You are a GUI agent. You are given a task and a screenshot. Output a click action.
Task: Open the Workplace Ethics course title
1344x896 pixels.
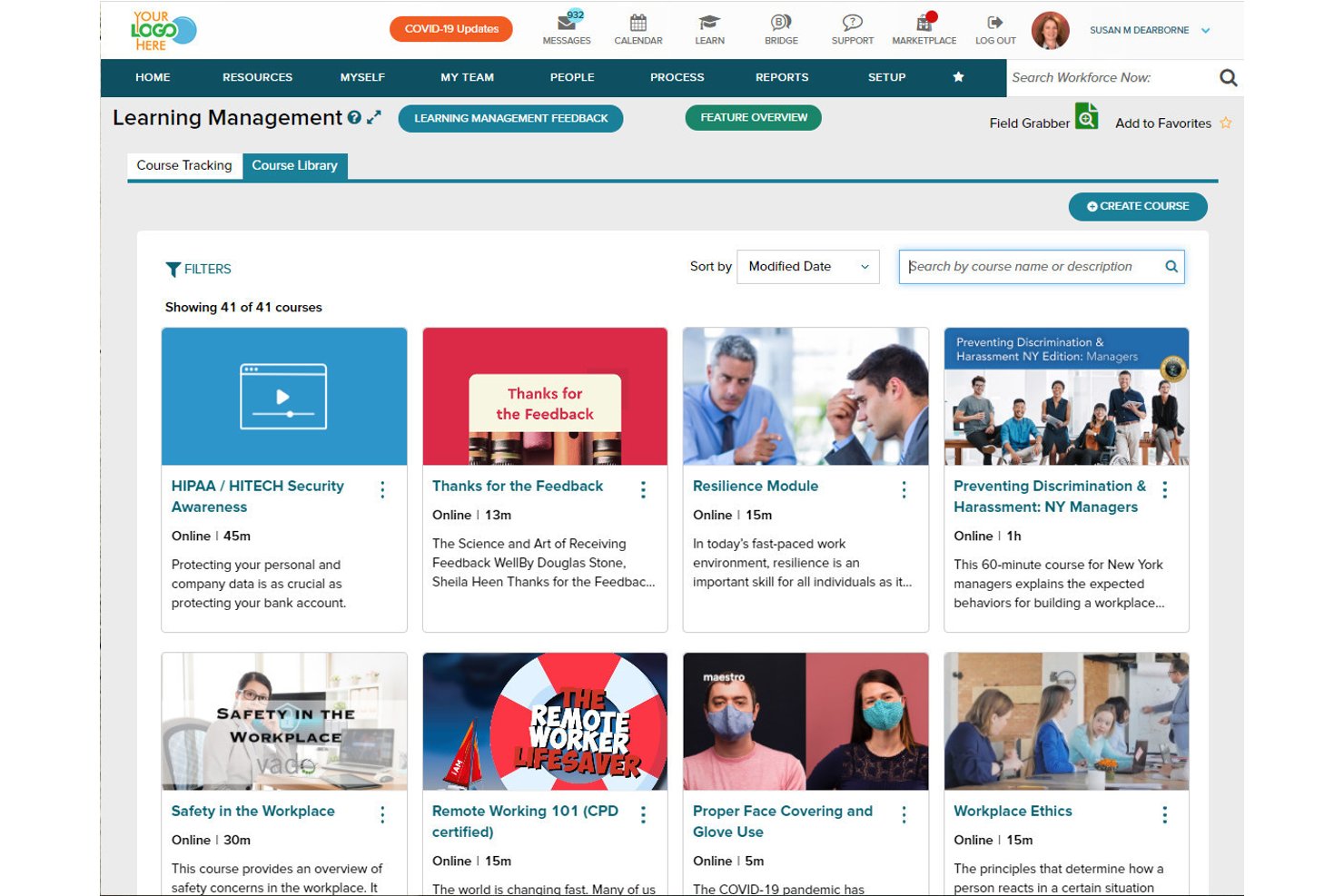(x=1013, y=812)
